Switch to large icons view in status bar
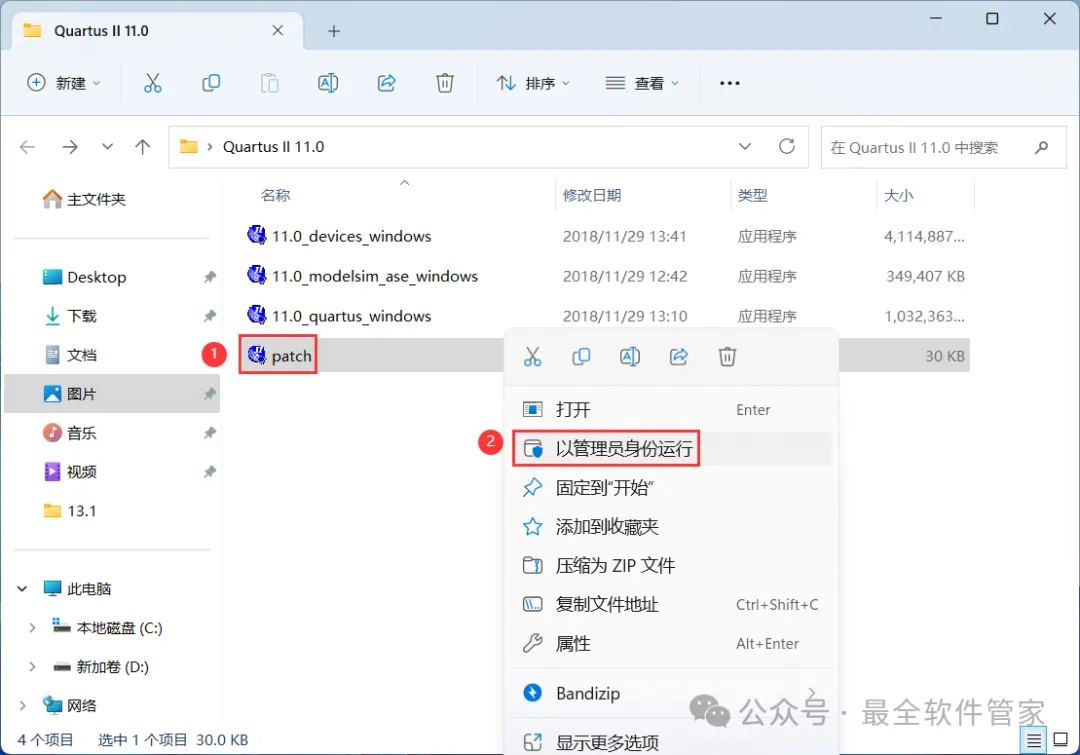1080x755 pixels. [x=1061, y=741]
